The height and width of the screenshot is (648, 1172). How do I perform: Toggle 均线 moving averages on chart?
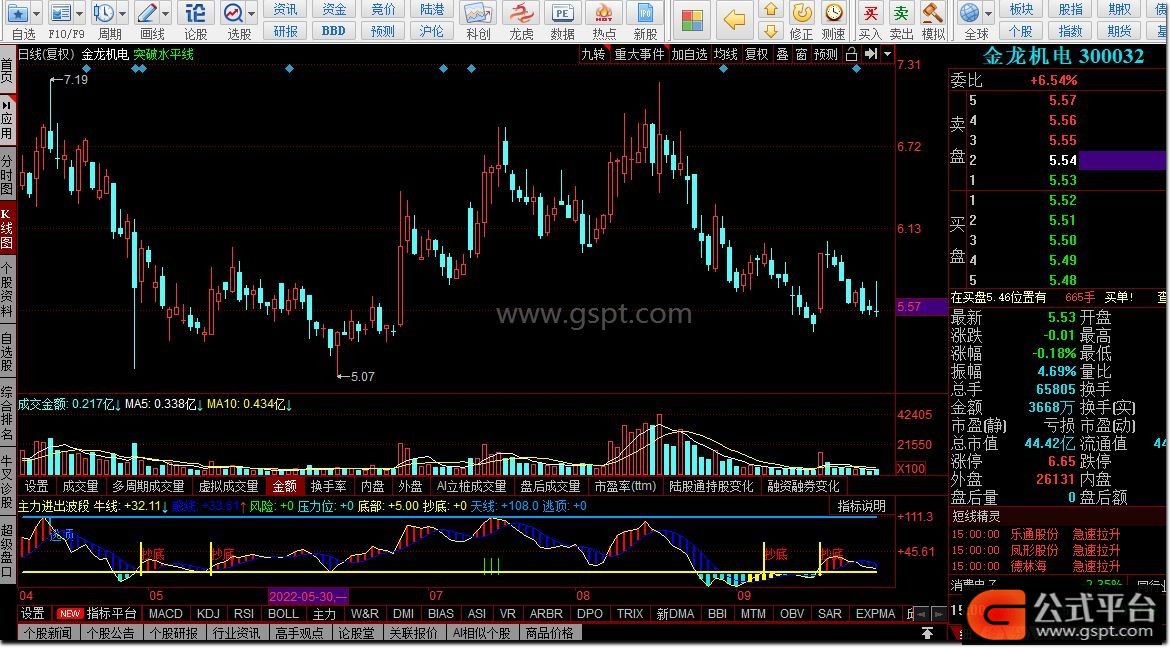[x=726, y=55]
